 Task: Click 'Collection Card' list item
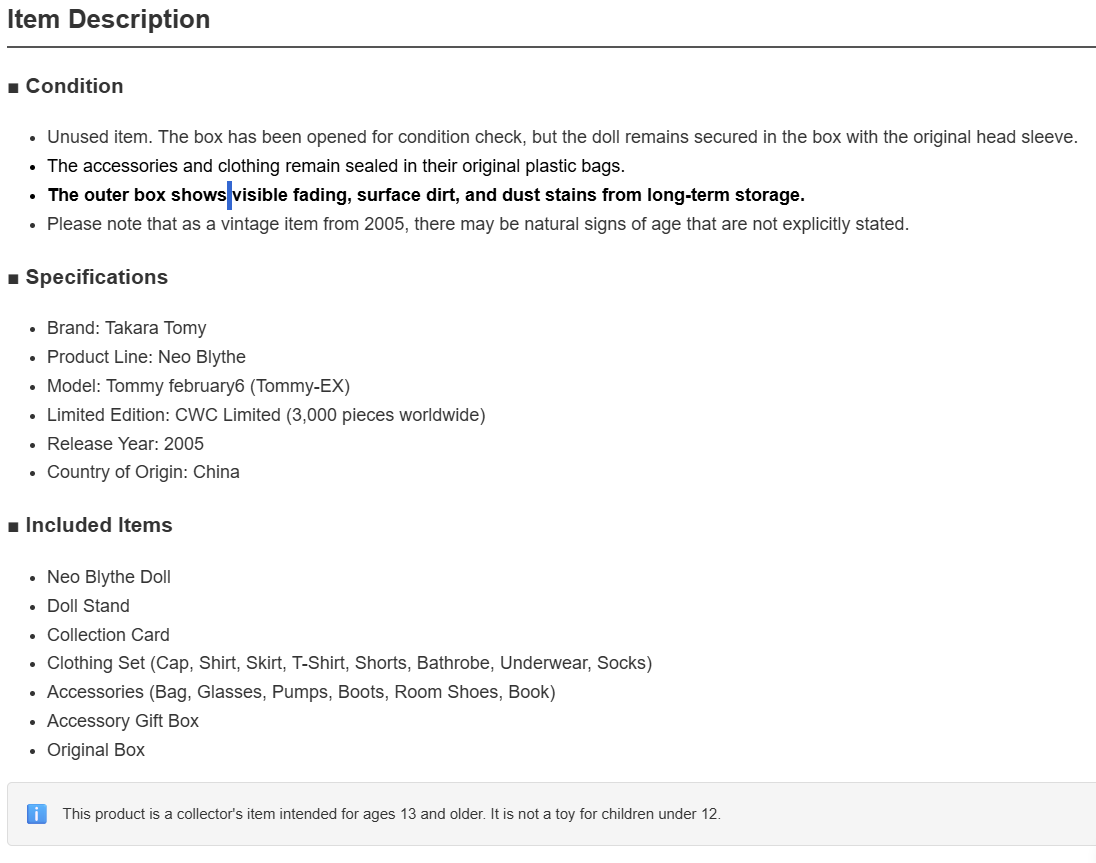[x=108, y=635]
